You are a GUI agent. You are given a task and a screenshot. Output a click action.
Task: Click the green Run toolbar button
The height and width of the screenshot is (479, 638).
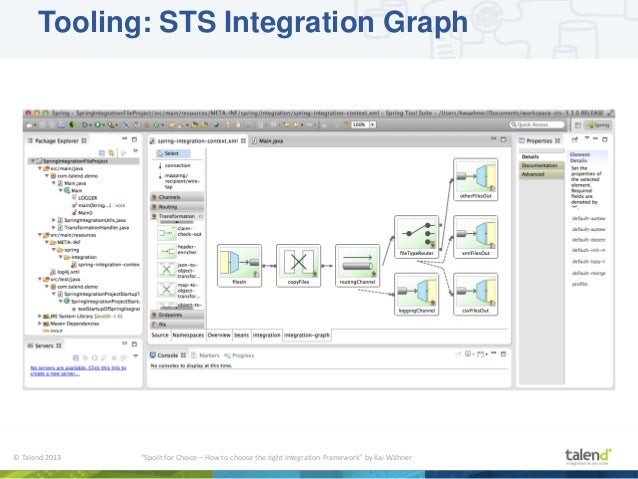[98, 125]
